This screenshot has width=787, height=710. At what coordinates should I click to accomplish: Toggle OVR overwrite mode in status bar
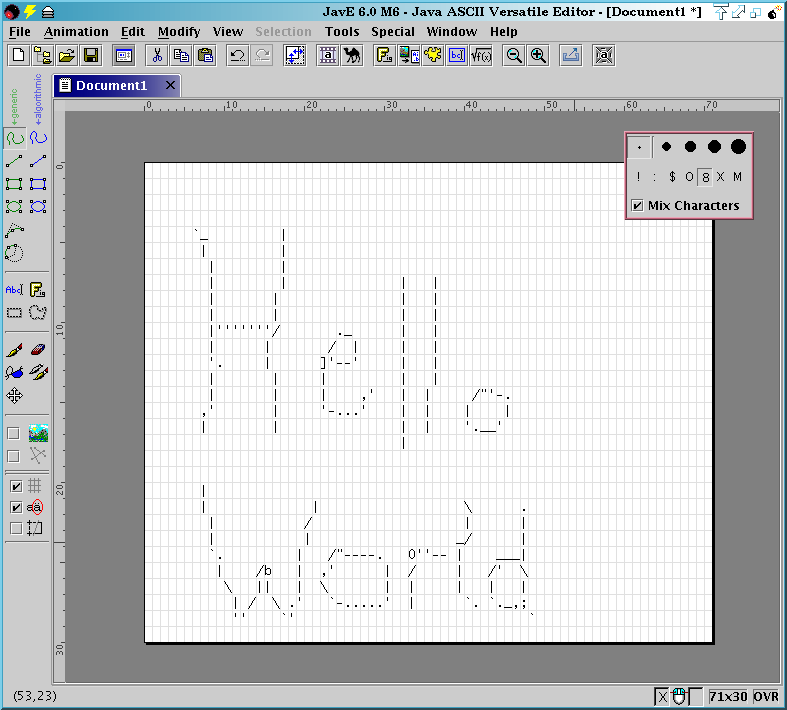click(x=766, y=696)
